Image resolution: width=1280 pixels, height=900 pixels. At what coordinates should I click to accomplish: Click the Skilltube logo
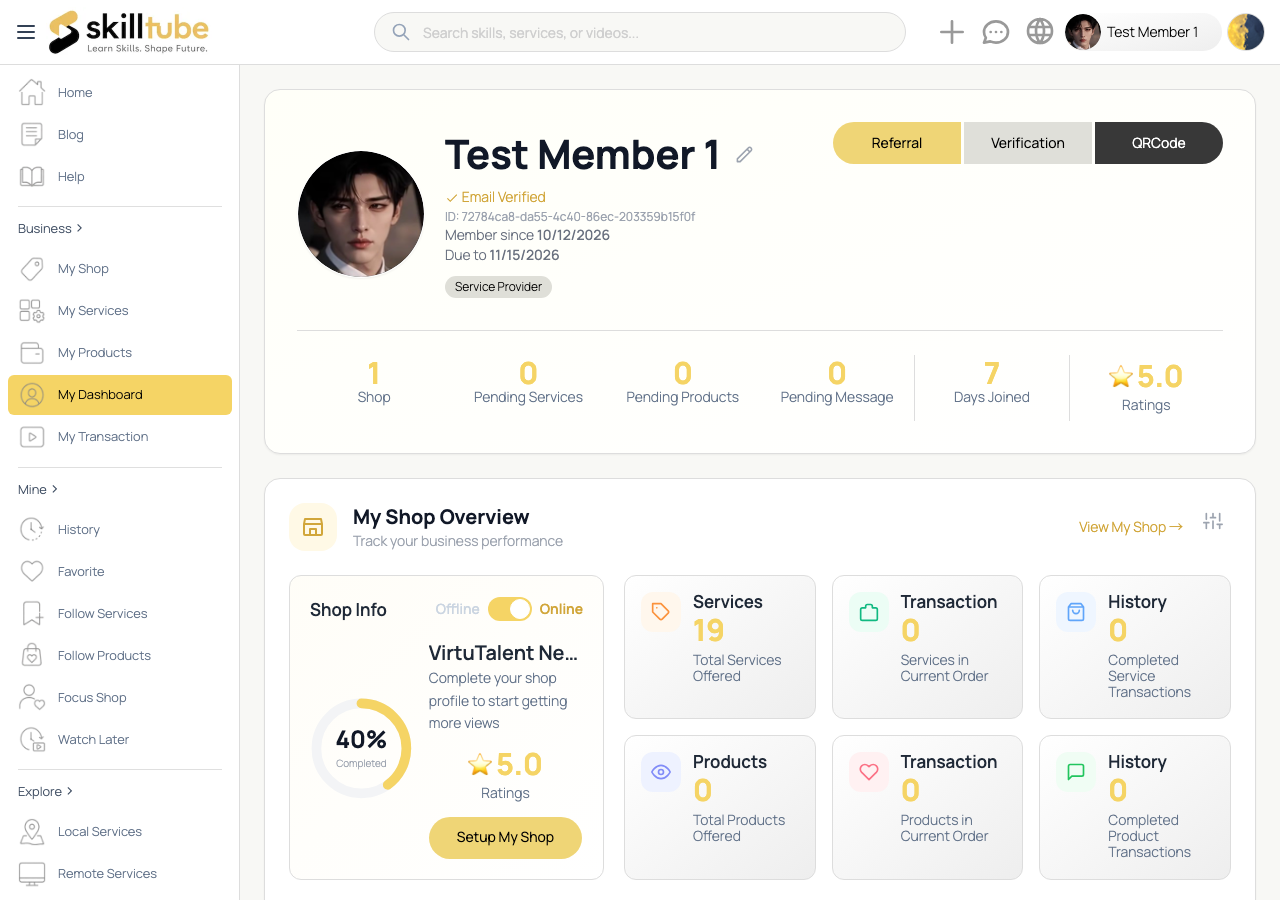128,32
